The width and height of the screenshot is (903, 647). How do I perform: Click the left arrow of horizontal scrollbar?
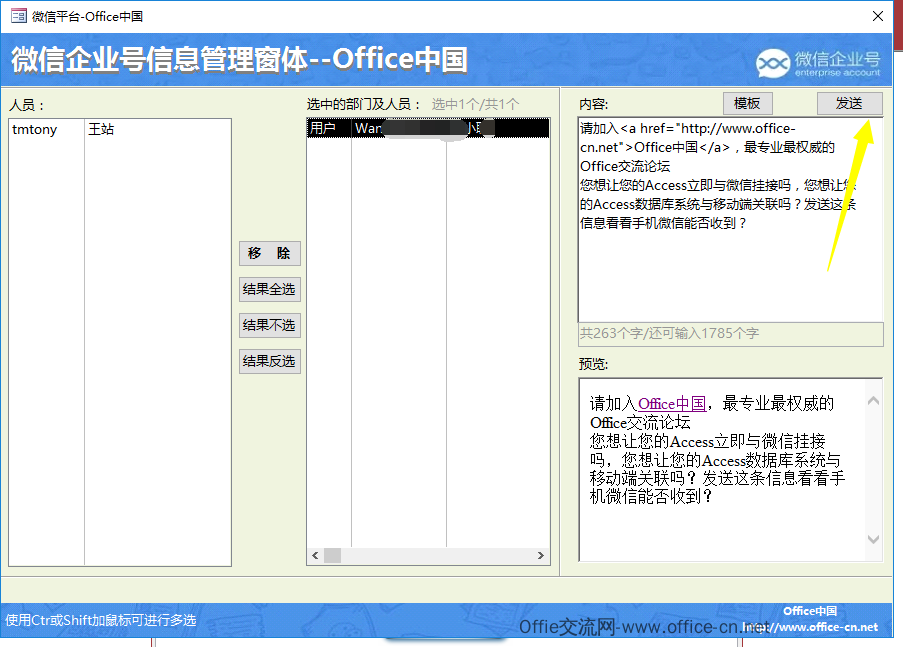coord(315,555)
